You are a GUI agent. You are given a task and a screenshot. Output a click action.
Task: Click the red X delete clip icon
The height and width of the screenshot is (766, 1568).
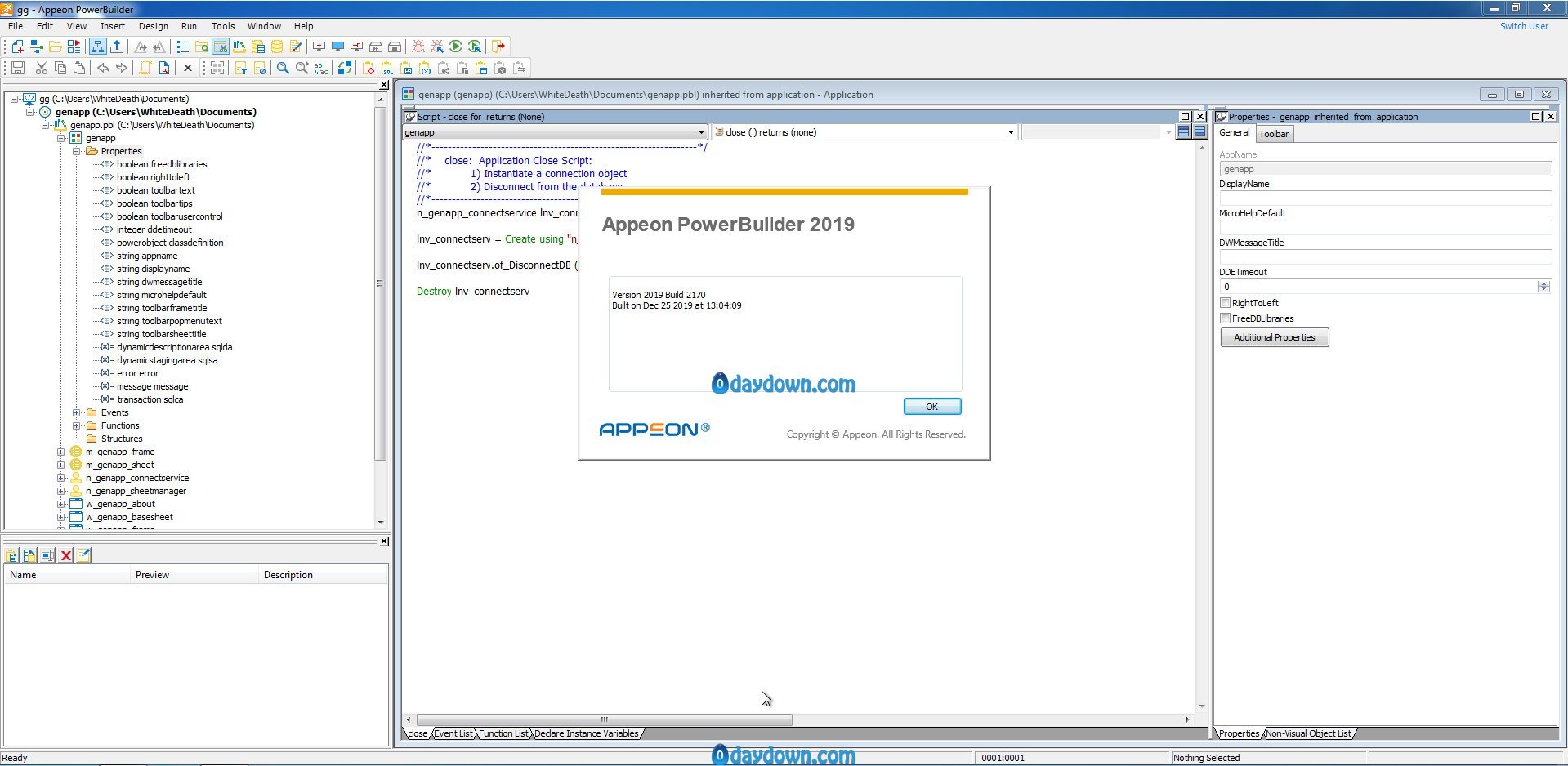point(66,555)
